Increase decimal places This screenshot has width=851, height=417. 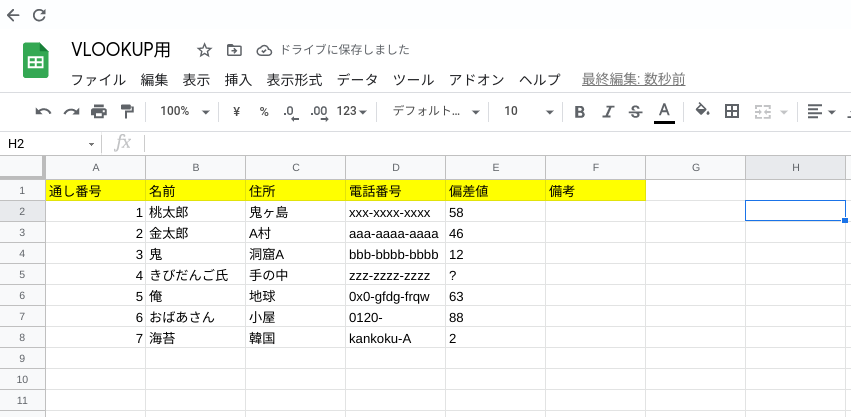(x=319, y=112)
